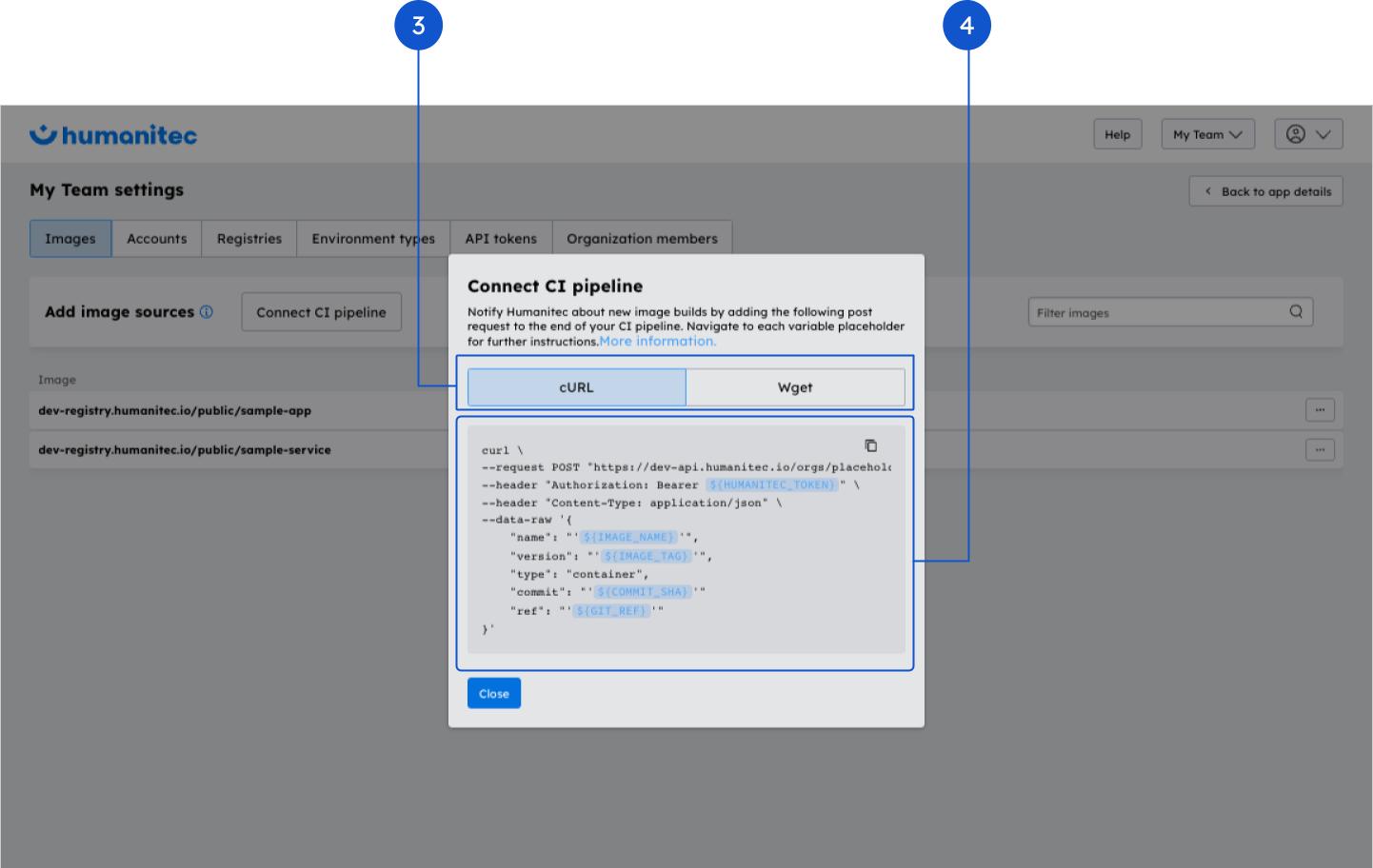Image resolution: width=1373 pixels, height=868 pixels.
Task: Open the API tokens tab
Action: coord(501,239)
